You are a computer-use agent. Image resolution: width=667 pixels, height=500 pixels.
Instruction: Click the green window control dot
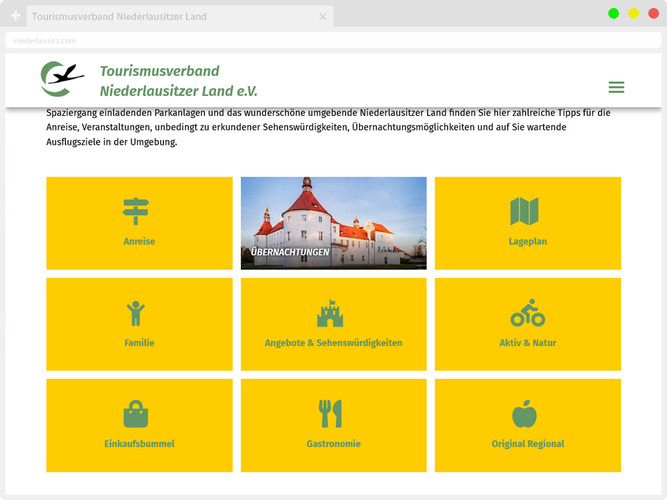click(613, 13)
